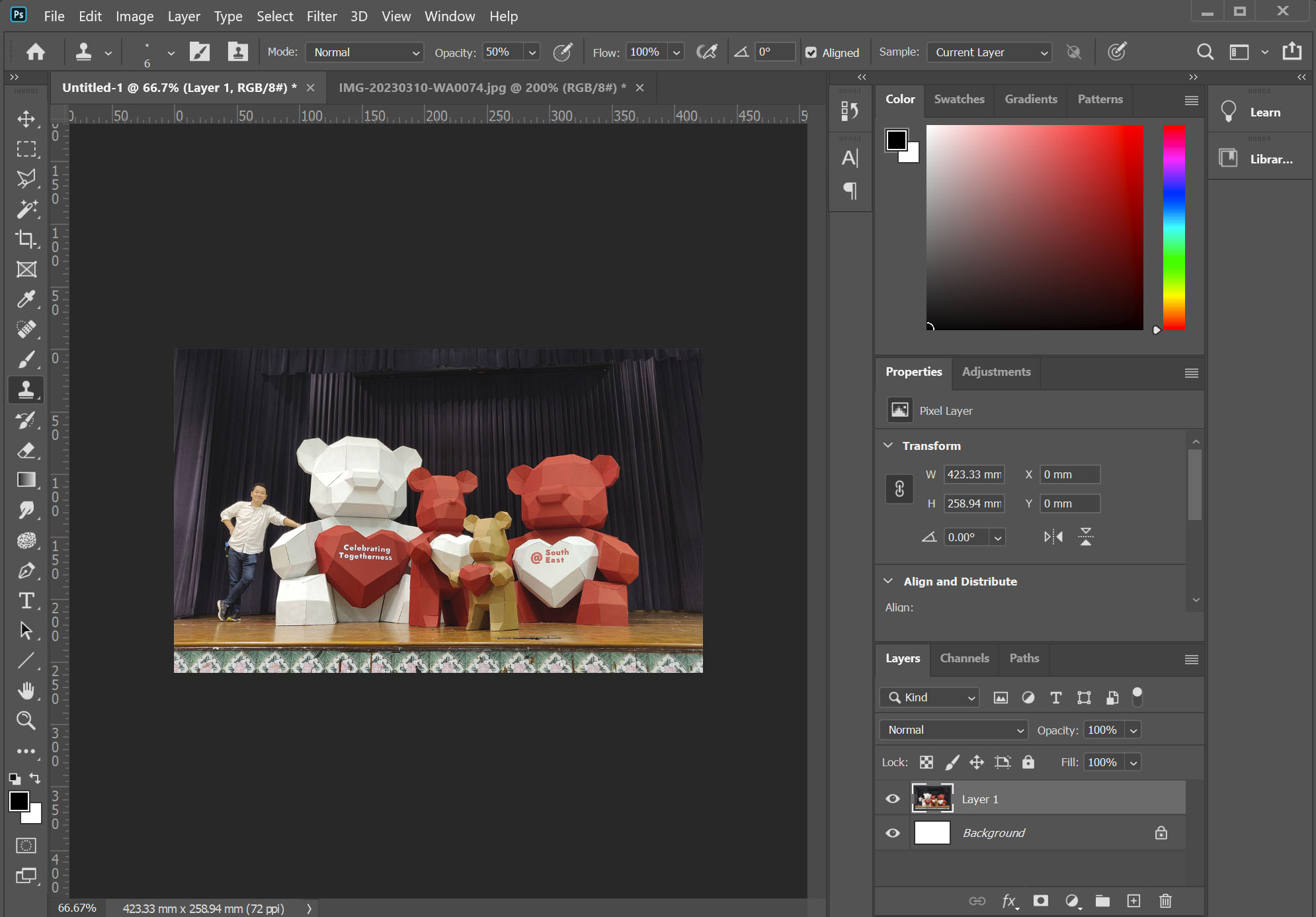Select the Frame tool
The width and height of the screenshot is (1316, 917).
(x=26, y=269)
